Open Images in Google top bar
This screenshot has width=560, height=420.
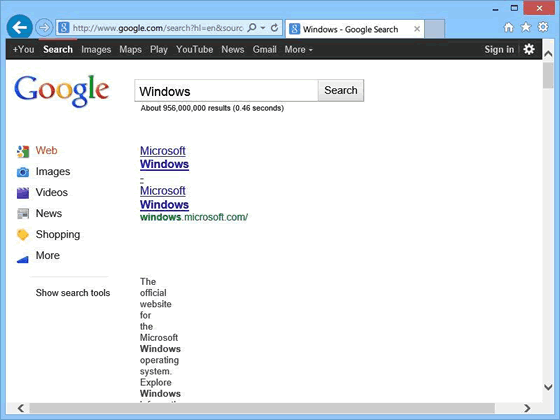96,49
